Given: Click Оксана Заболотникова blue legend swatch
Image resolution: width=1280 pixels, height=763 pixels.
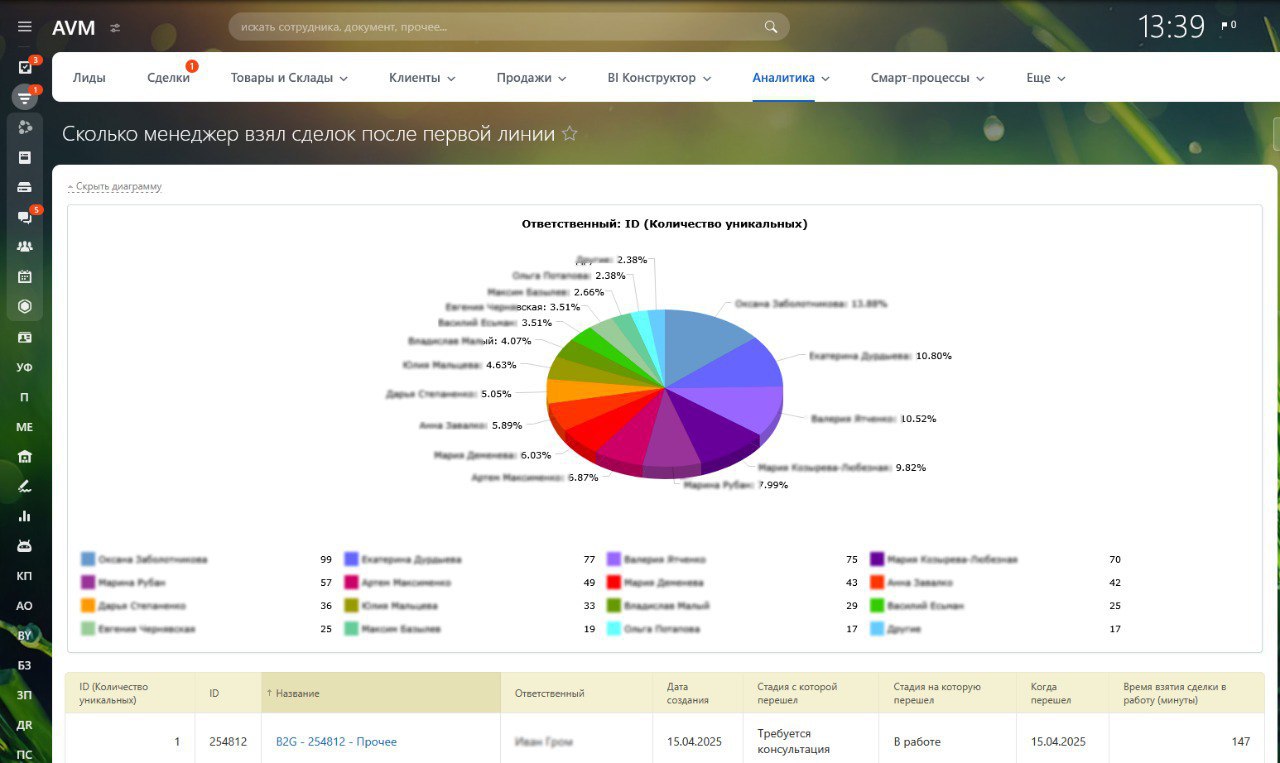Looking at the screenshot, I should click(x=88, y=560).
